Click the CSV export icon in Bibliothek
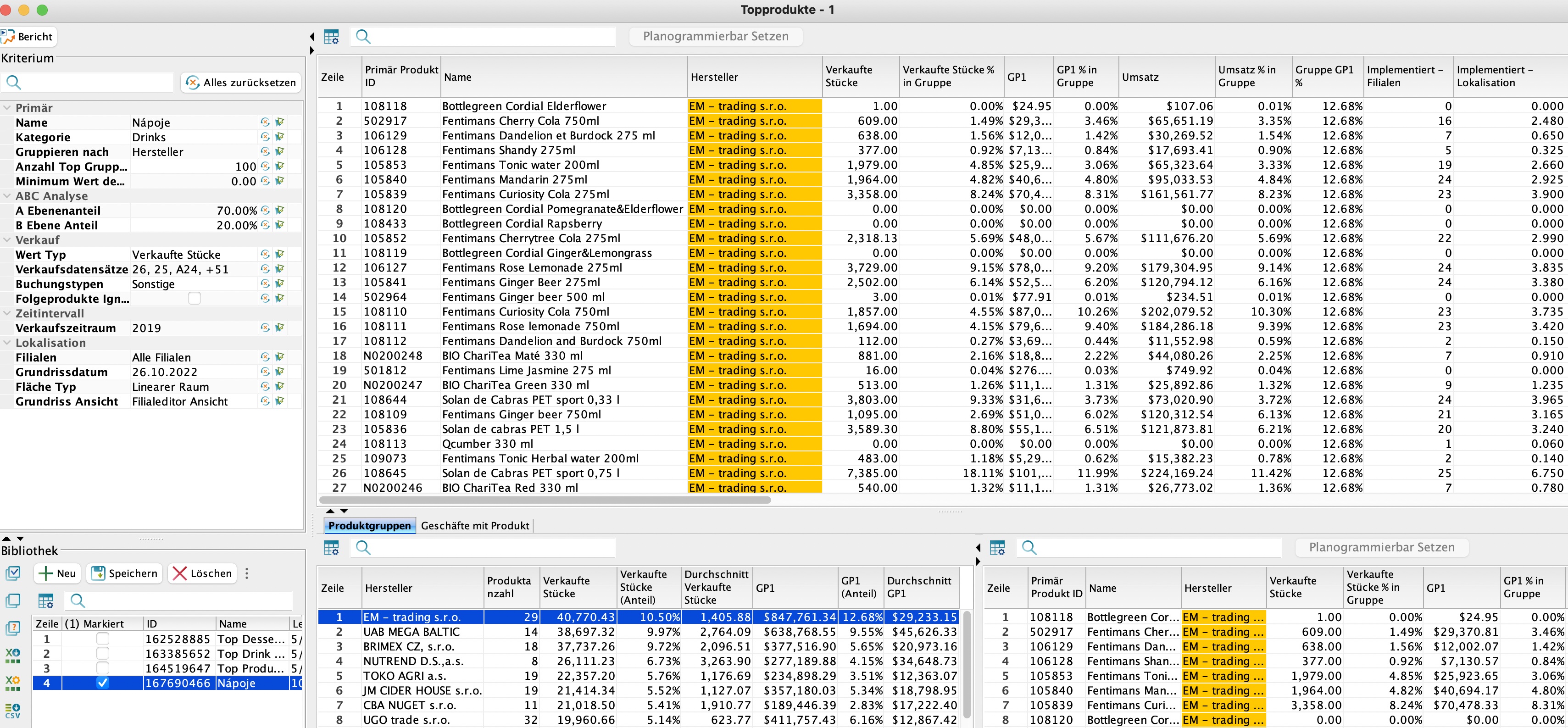Image resolution: width=1568 pixels, height=728 pixels. [x=12, y=711]
